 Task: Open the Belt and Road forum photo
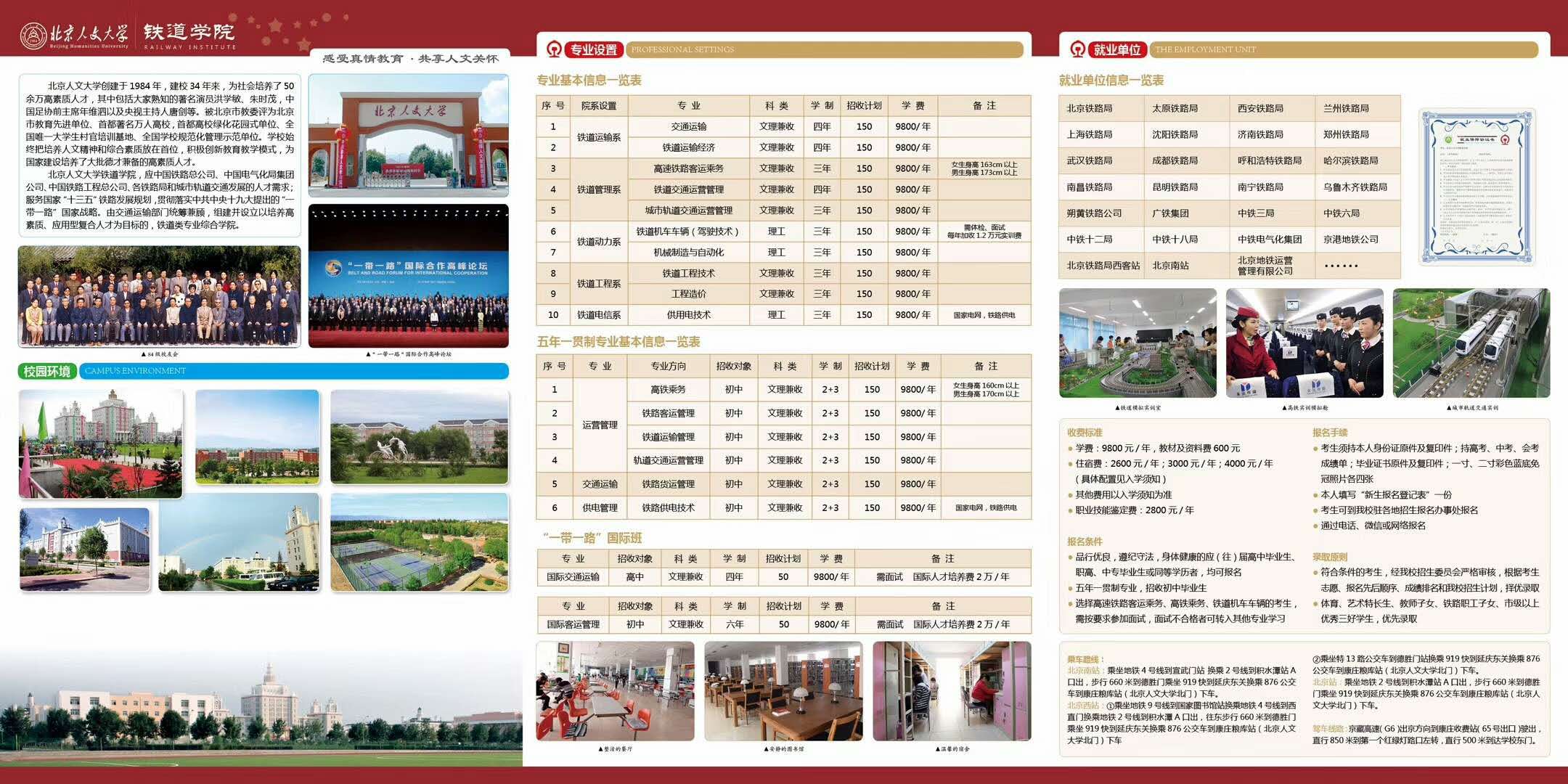(x=409, y=276)
